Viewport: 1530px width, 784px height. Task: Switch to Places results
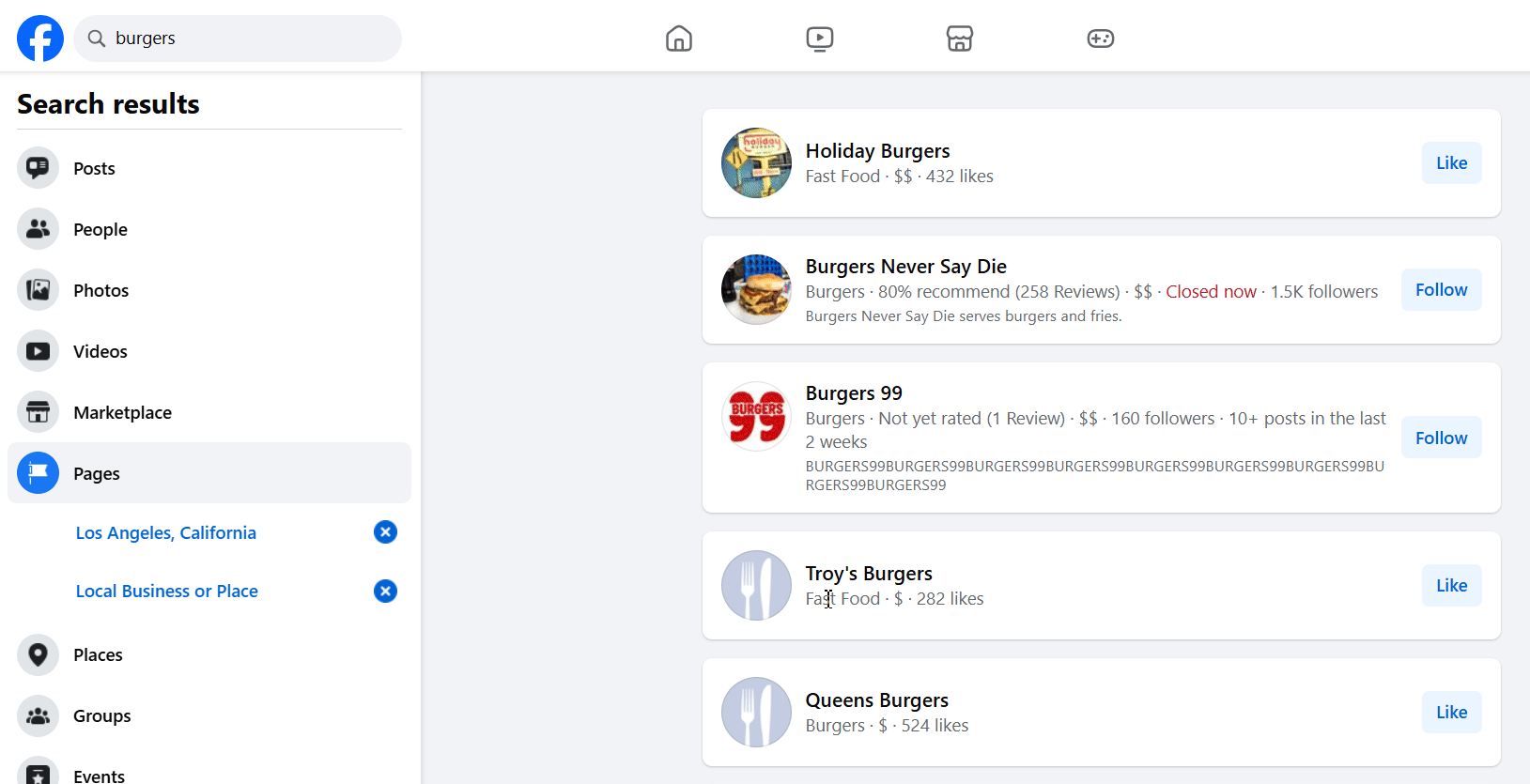point(209,654)
